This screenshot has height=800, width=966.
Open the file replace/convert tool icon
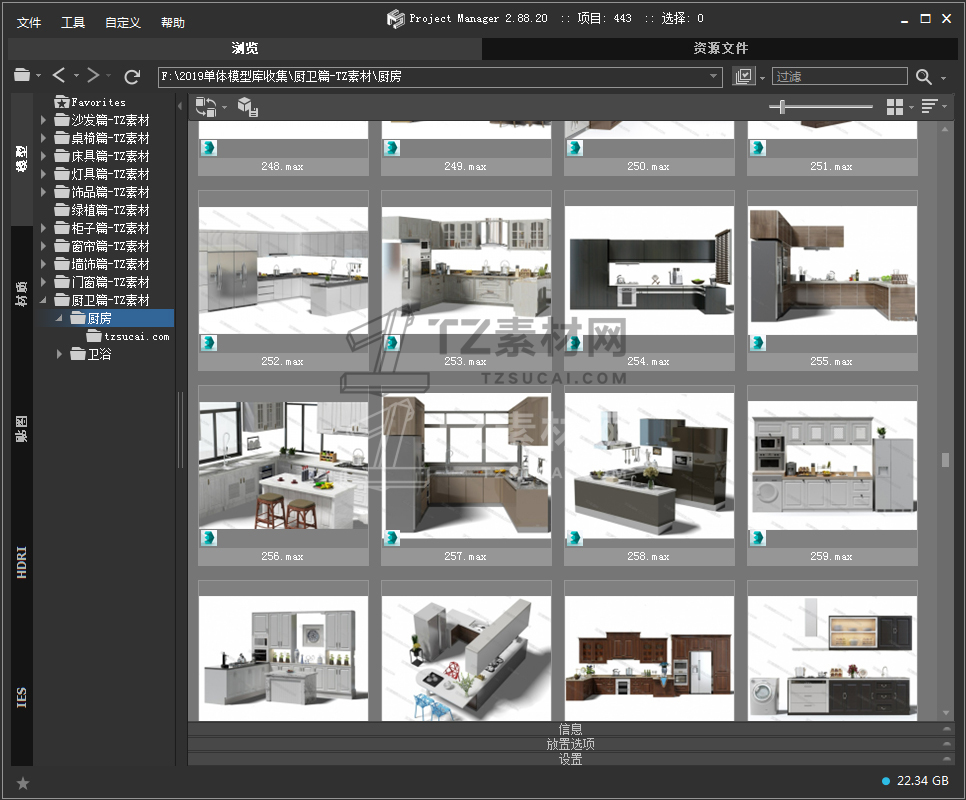pyautogui.click(x=206, y=107)
